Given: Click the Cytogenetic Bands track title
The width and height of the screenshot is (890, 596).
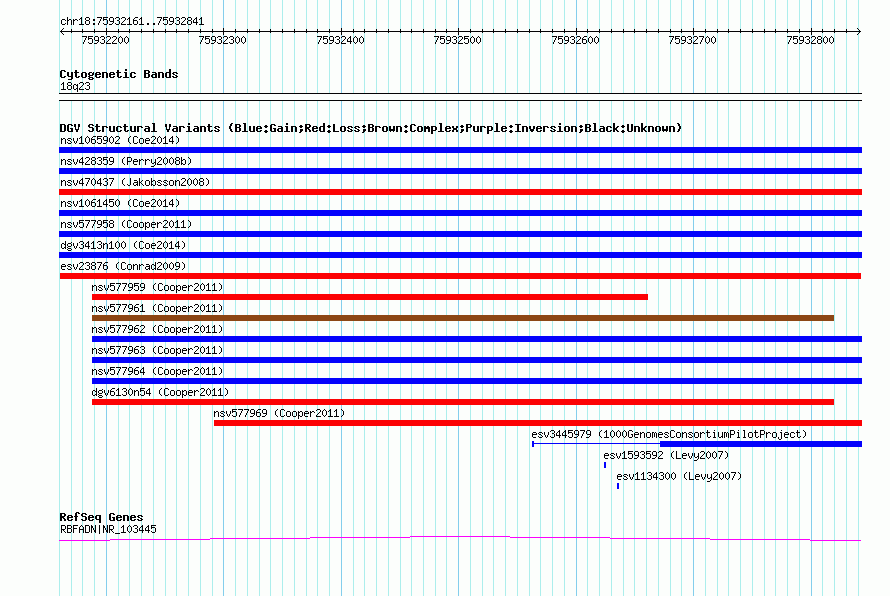Looking at the screenshot, I should tap(119, 74).
